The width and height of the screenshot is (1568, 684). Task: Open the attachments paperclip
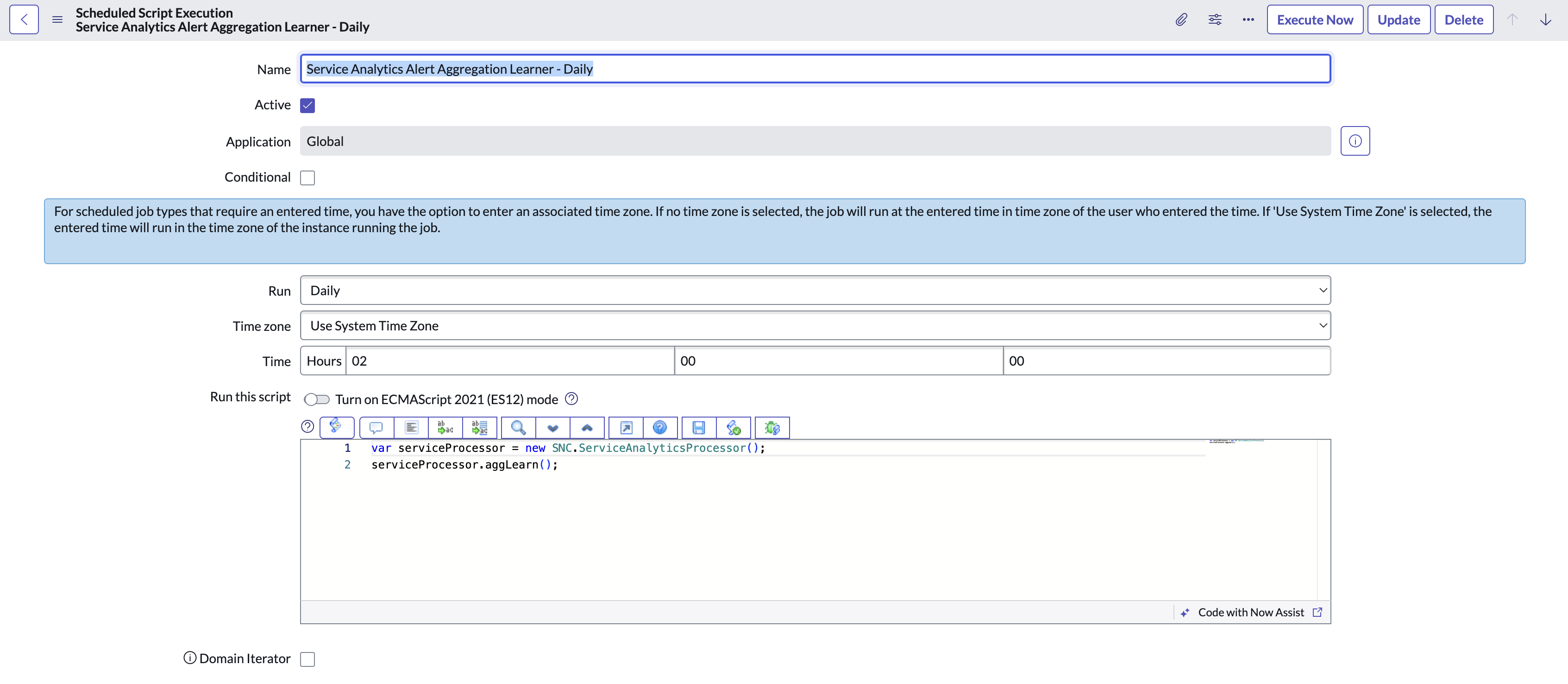[x=1181, y=19]
